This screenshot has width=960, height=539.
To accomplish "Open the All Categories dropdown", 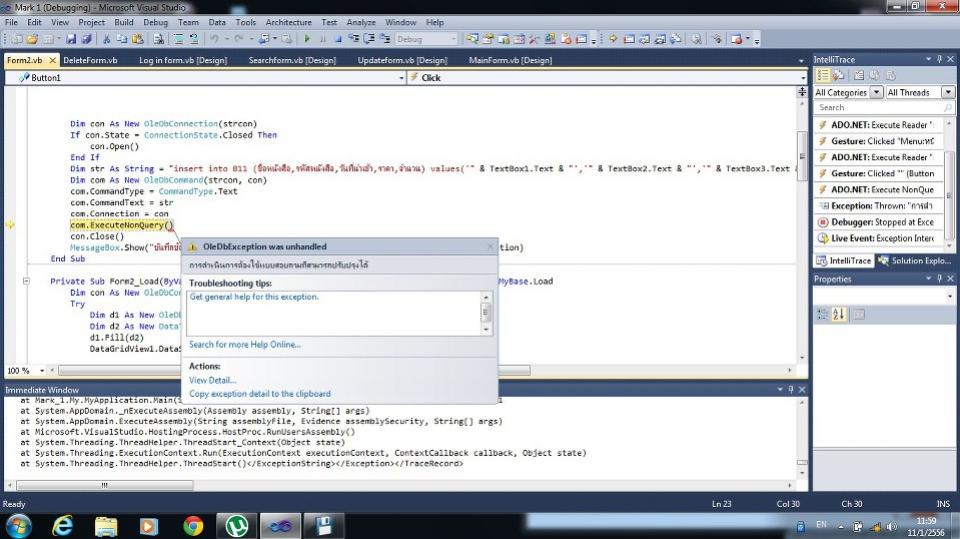I will point(876,92).
